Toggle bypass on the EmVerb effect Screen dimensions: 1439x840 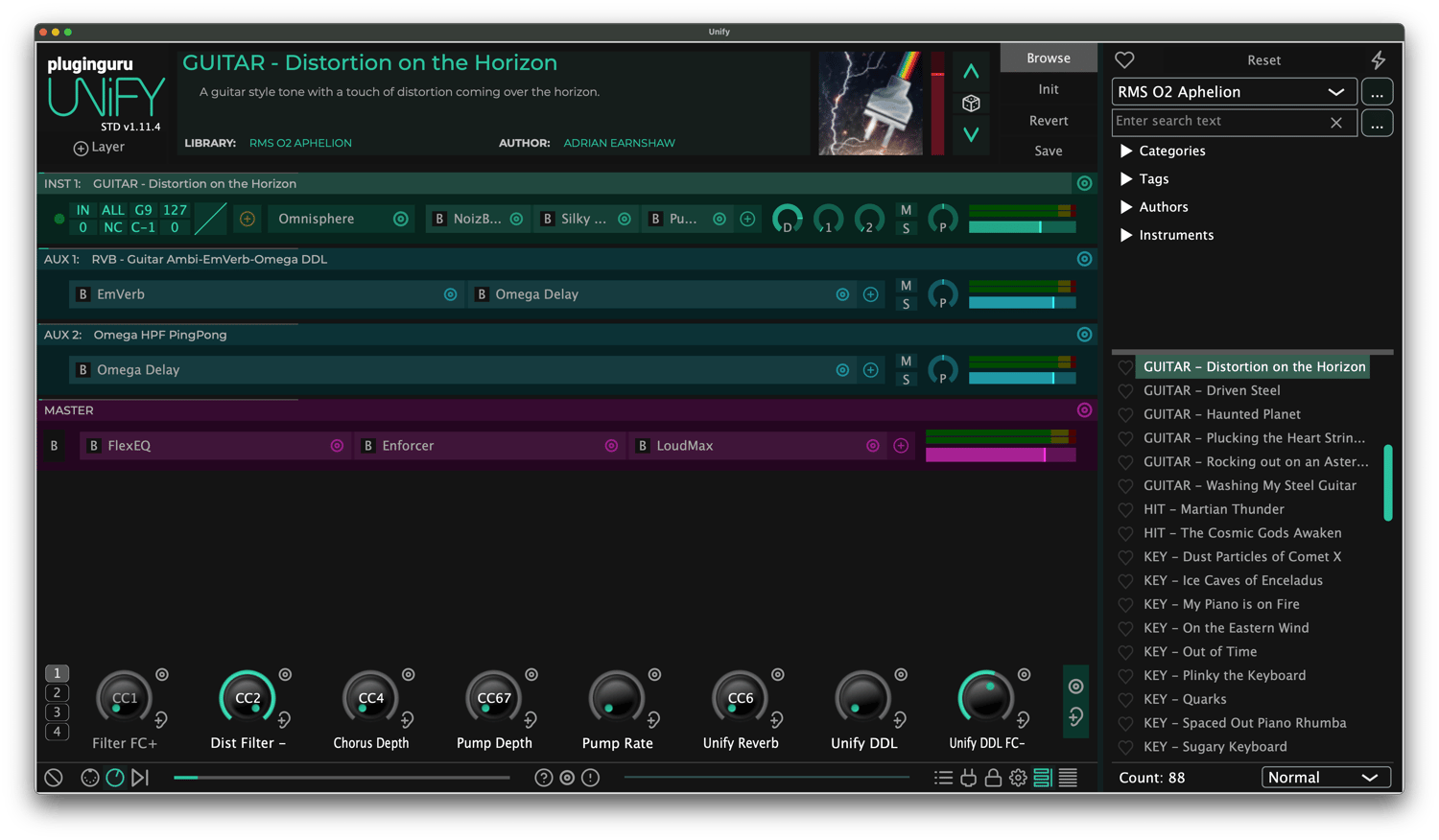click(83, 294)
